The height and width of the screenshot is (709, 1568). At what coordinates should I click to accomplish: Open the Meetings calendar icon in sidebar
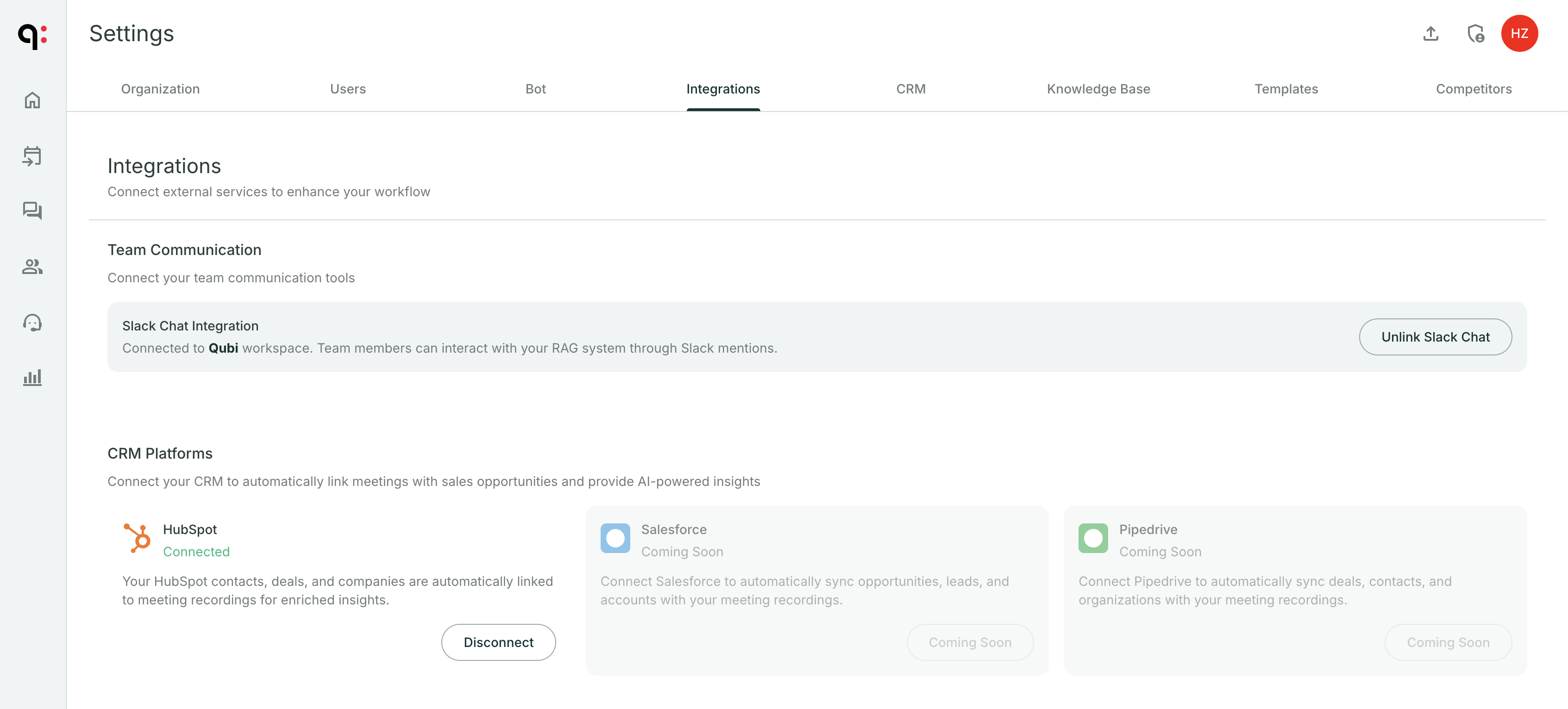coord(32,155)
